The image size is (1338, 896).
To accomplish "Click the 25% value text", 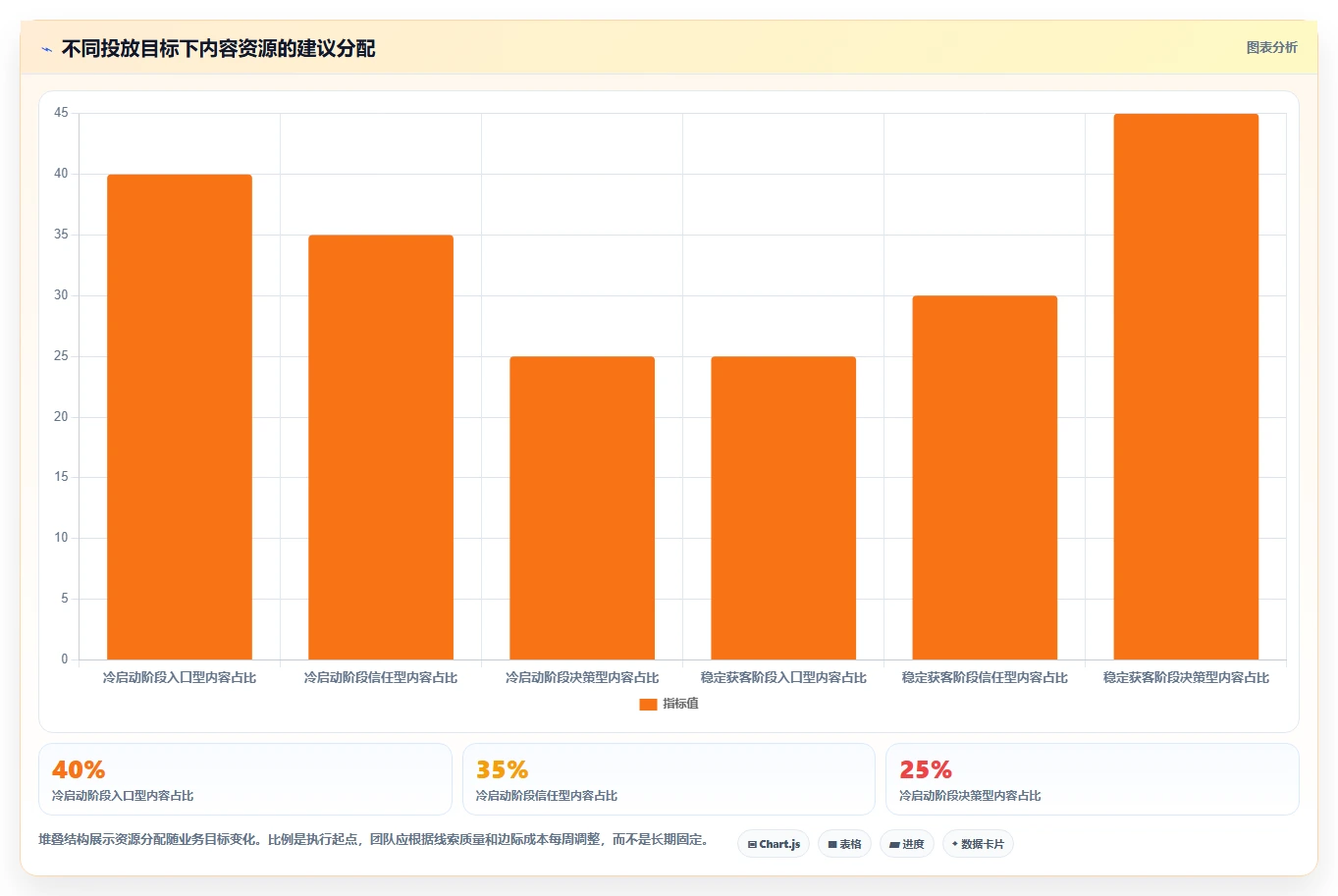I will tap(926, 769).
